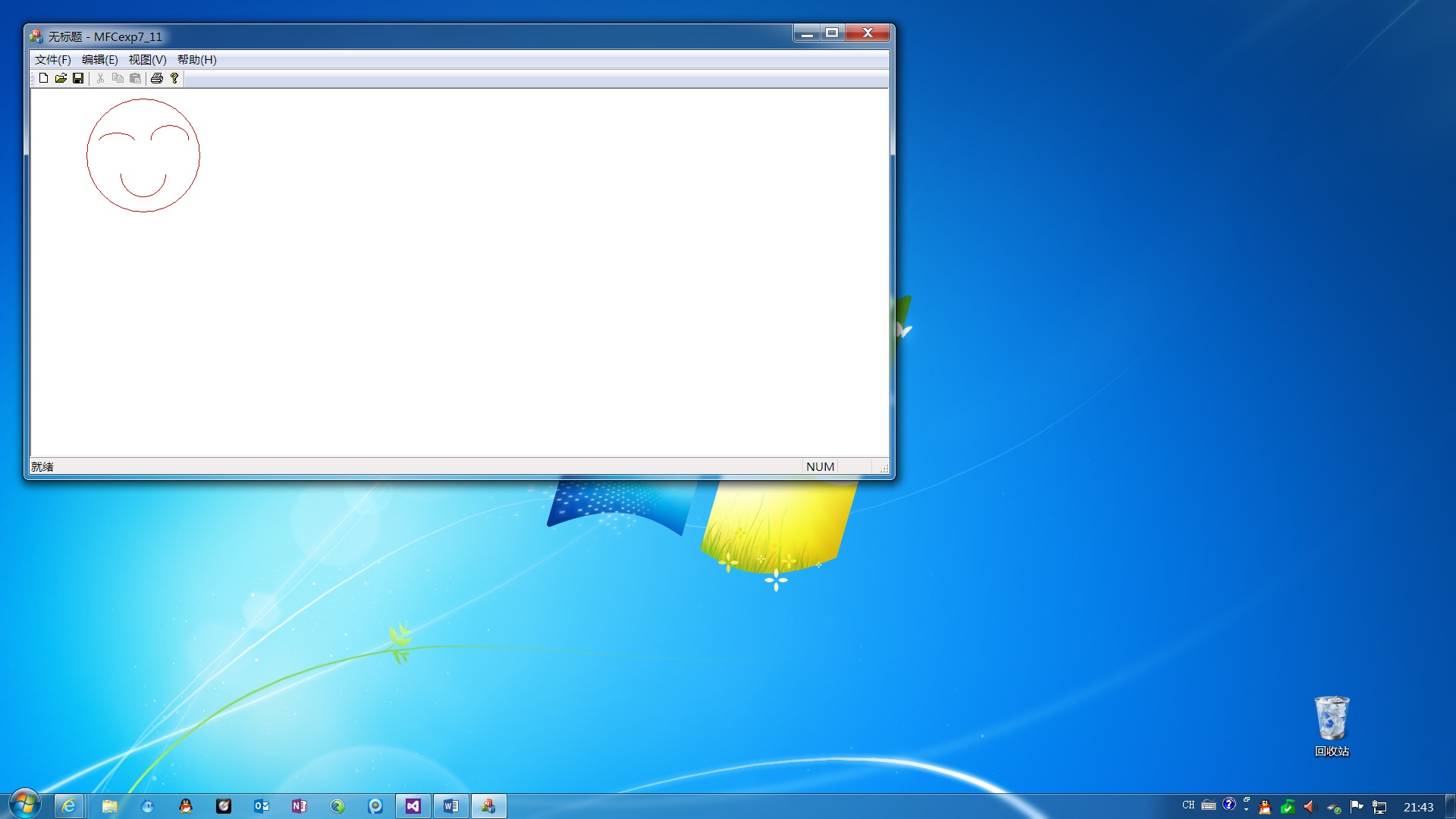Screen dimensions: 1456x819
Task: Click the Copy toolbar icon
Action: pyautogui.click(x=118, y=78)
